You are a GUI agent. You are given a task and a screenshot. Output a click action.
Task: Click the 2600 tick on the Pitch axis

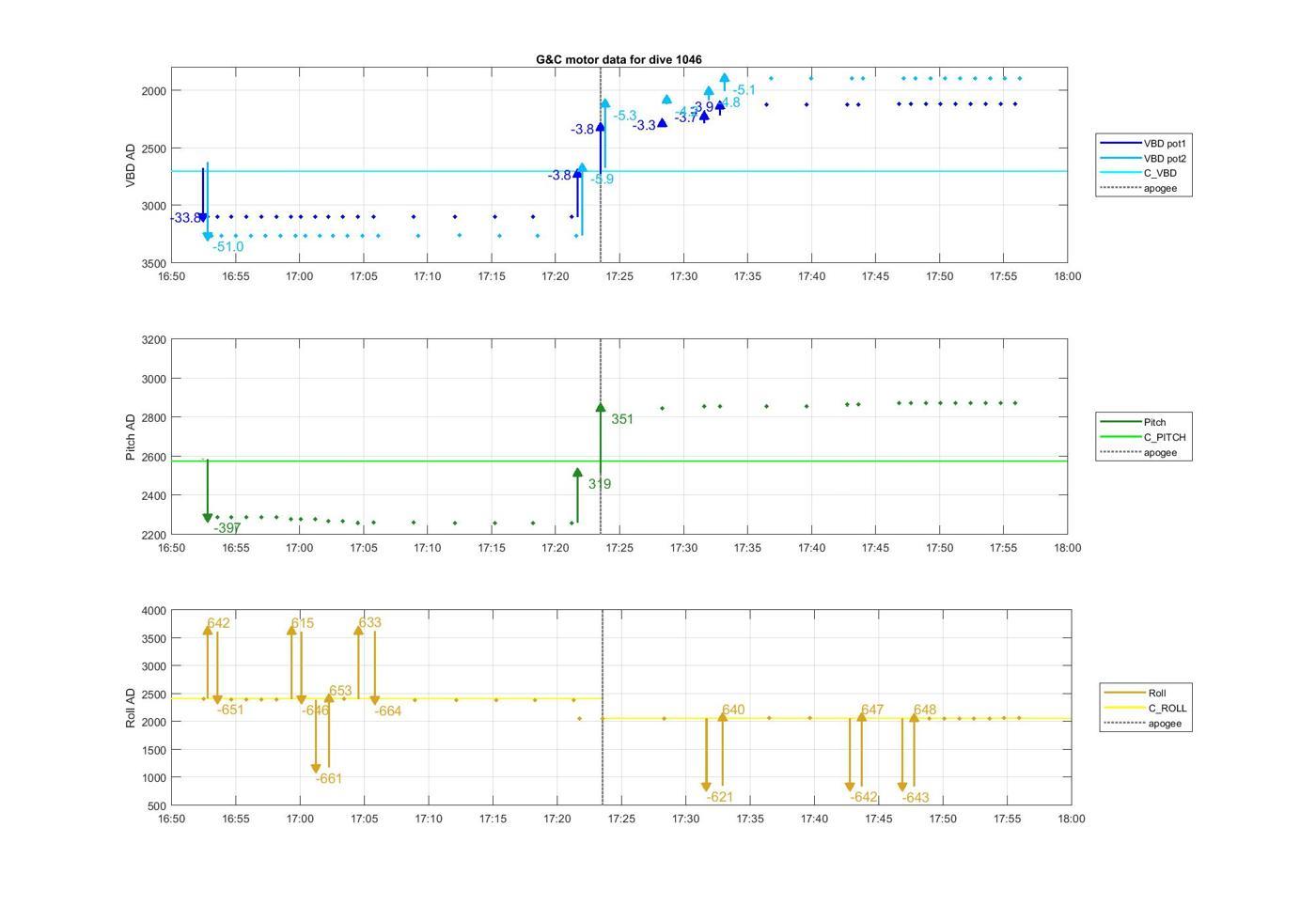click(154, 457)
